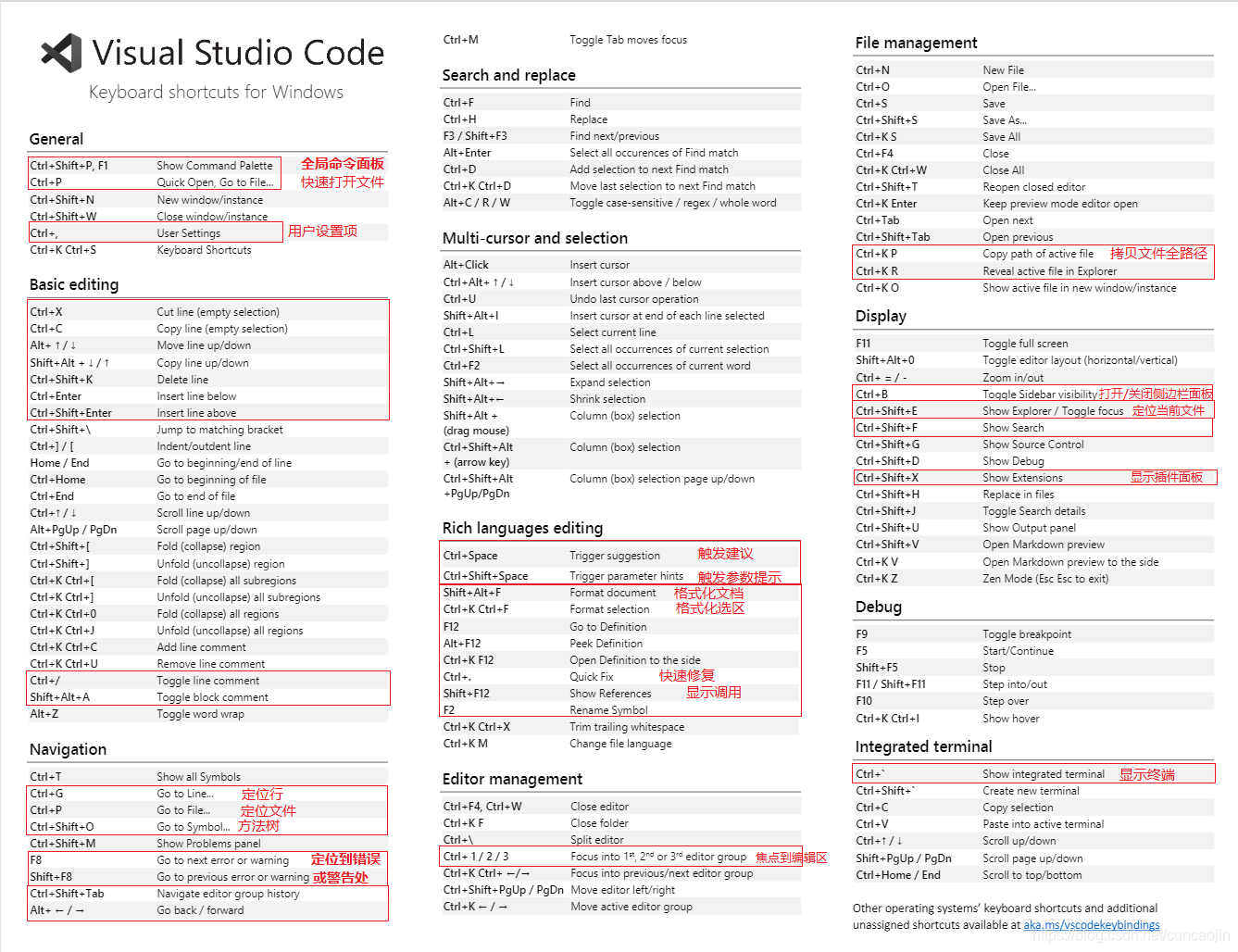Open the aka.ms/vscodekeybindings link

point(1091,925)
